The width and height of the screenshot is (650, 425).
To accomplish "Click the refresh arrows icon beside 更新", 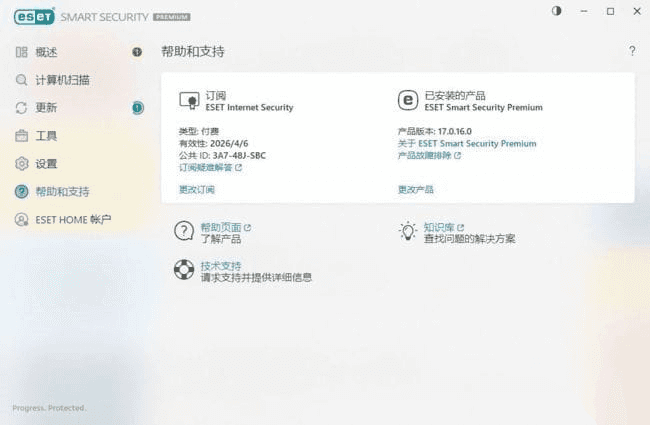I will click(x=22, y=108).
